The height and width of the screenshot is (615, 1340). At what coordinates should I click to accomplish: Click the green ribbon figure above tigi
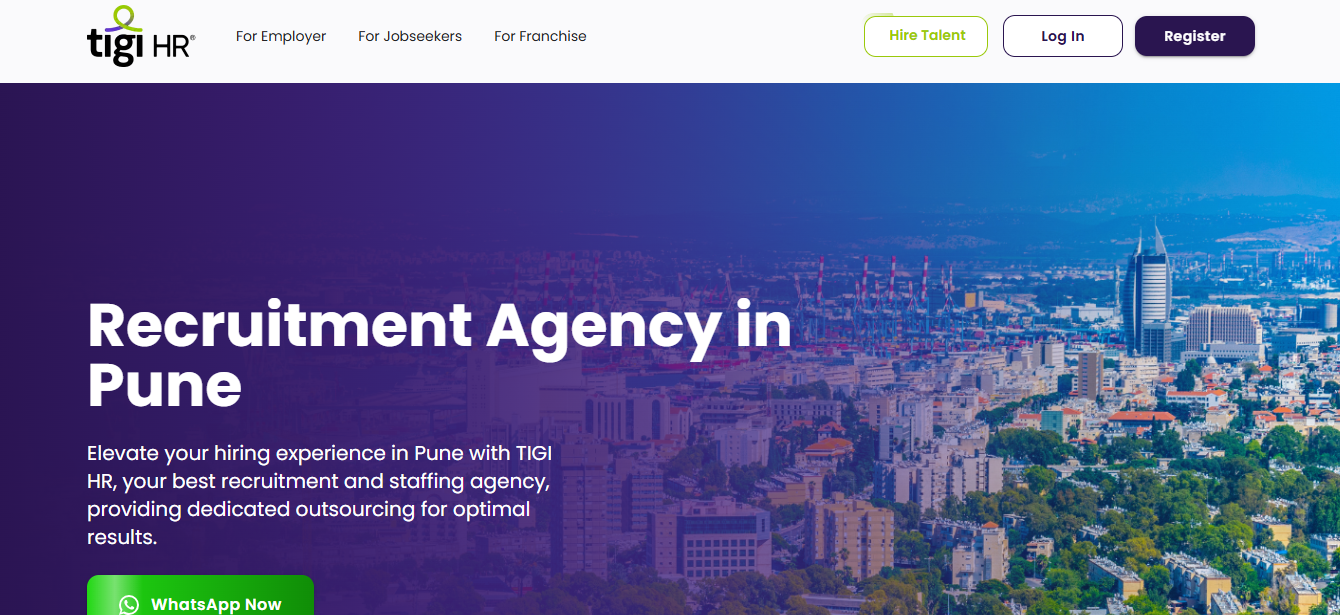pyautogui.click(x=123, y=17)
